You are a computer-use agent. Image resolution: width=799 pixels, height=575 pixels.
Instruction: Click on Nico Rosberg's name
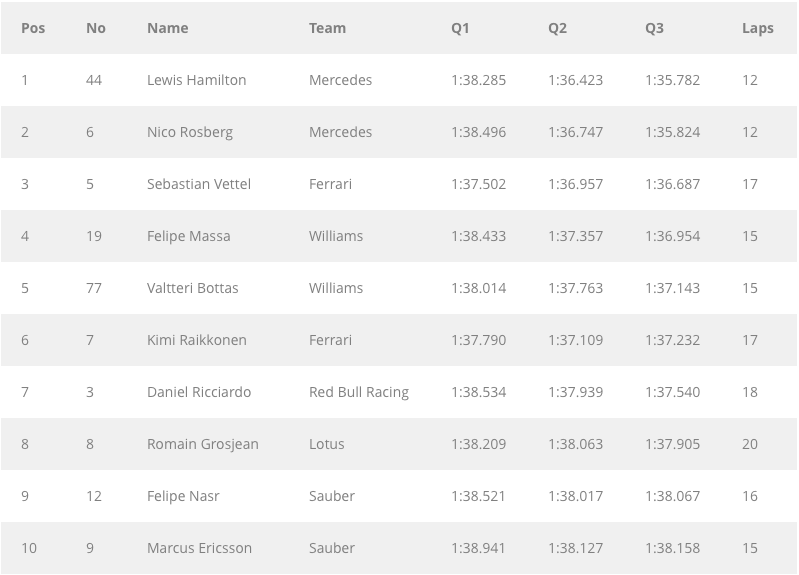click(x=190, y=132)
